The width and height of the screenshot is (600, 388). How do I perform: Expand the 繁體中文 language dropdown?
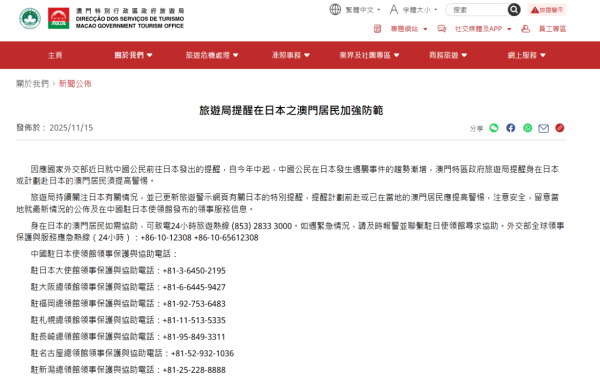[x=363, y=10]
